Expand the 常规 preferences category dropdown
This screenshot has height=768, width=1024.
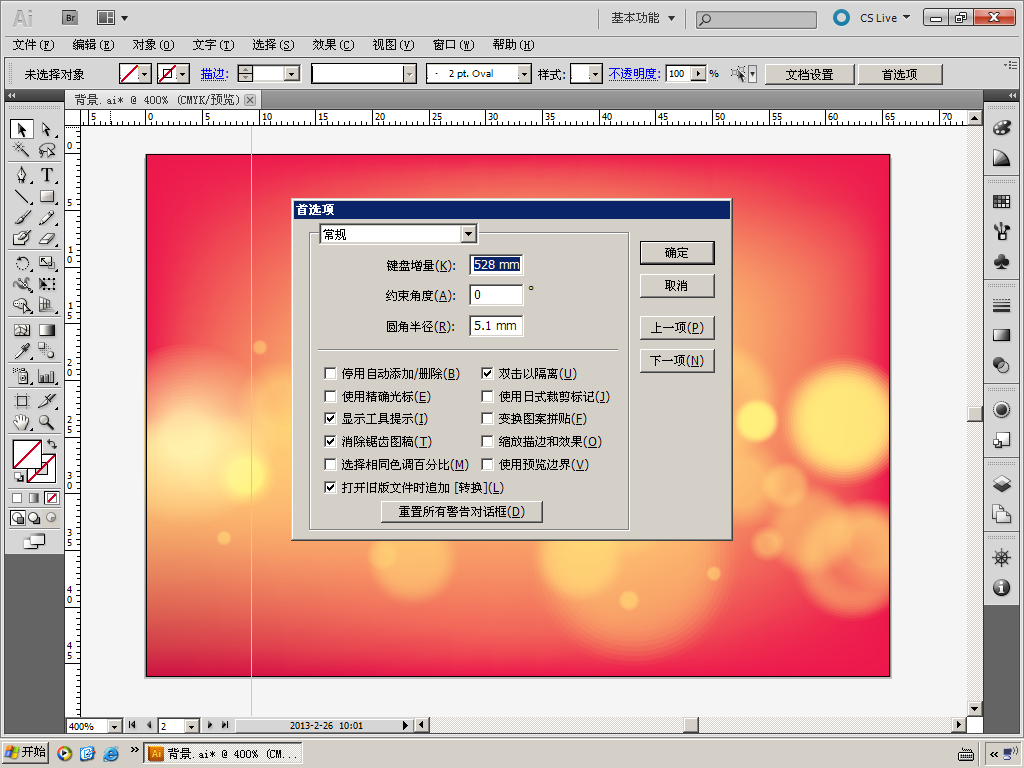click(x=469, y=234)
